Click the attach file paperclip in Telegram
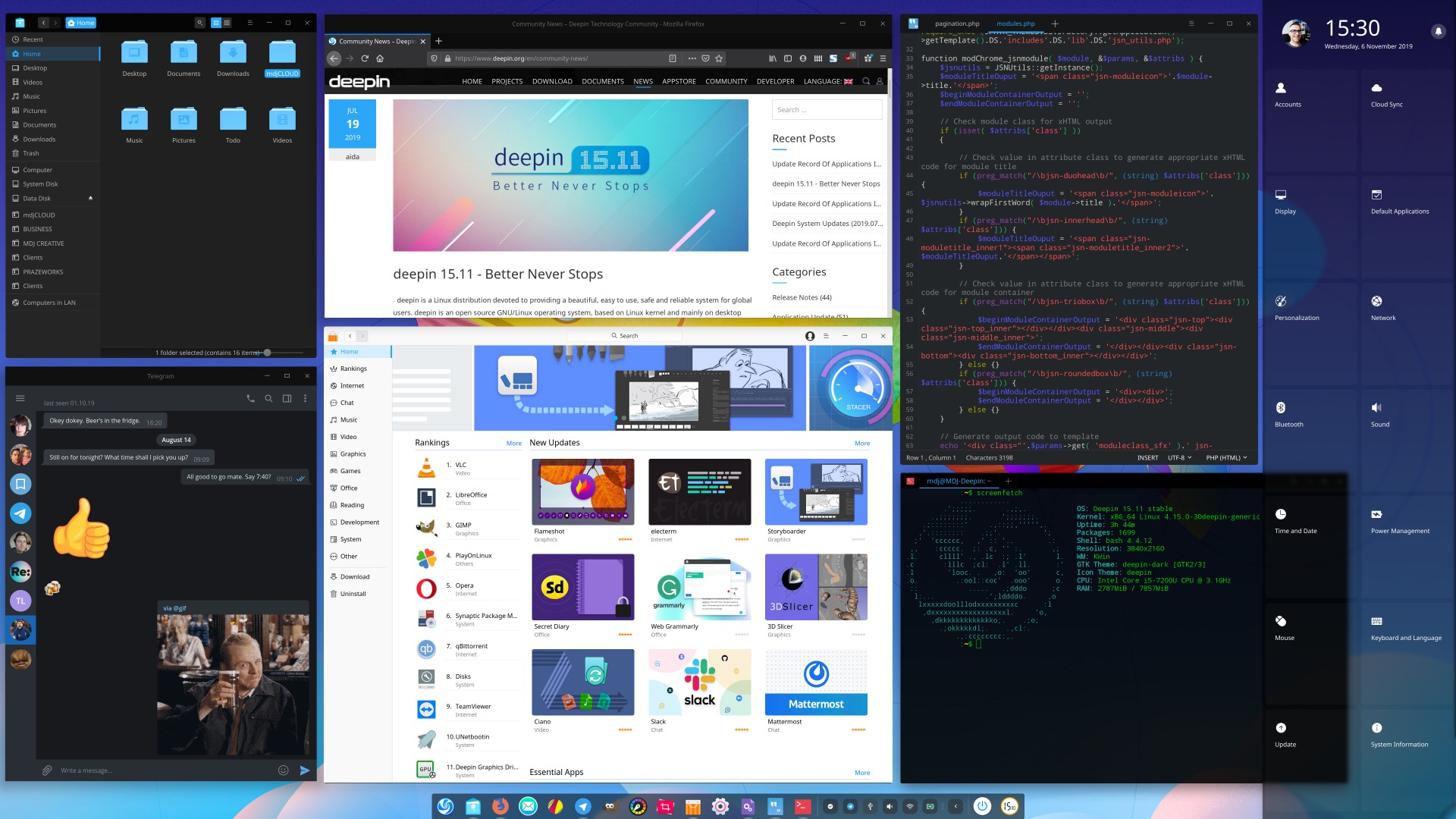 (47, 770)
